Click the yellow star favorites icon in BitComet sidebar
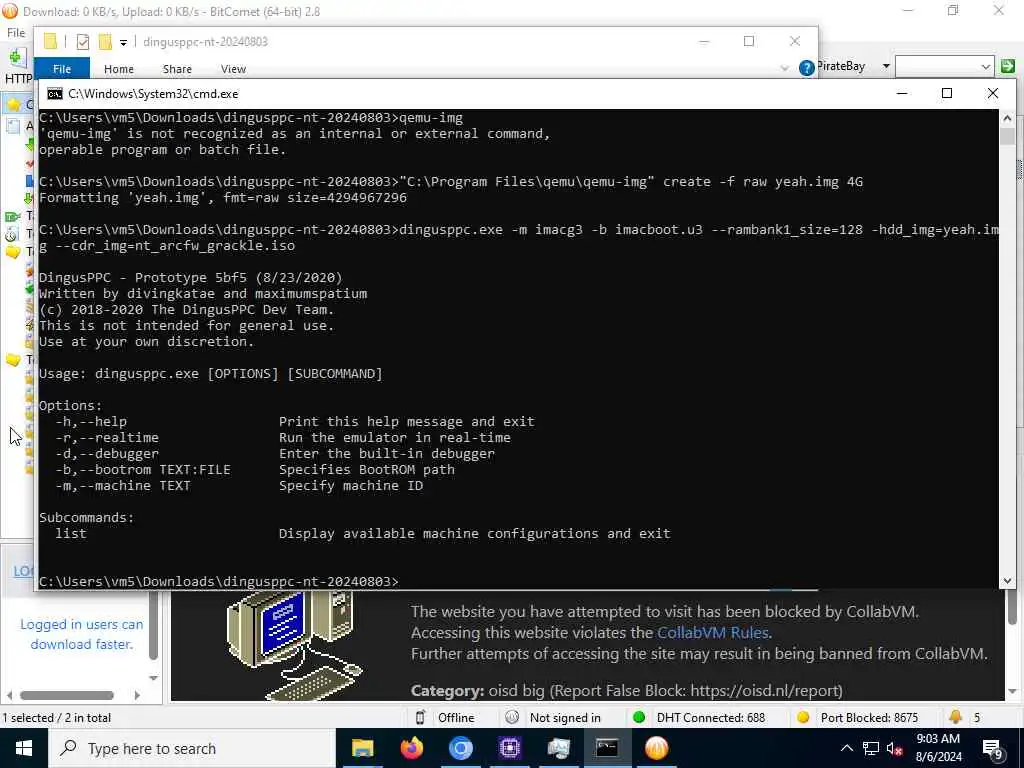The height and width of the screenshot is (768, 1024). pos(13,104)
